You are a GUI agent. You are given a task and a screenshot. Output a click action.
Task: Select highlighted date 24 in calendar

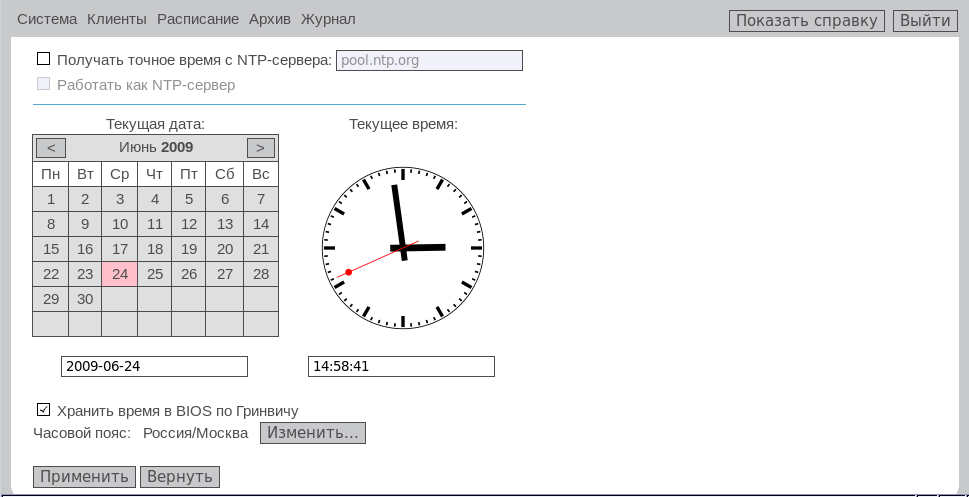coord(120,274)
